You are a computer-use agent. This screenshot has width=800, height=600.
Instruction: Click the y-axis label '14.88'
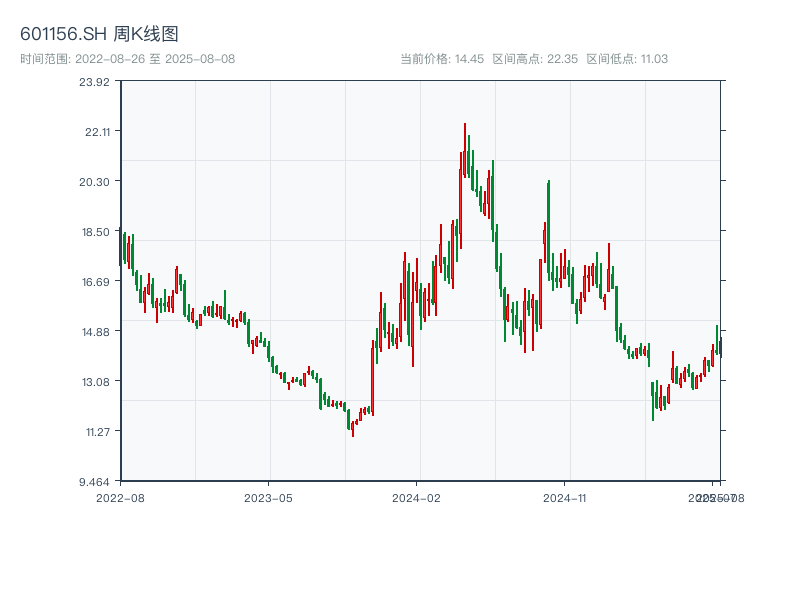(96, 332)
